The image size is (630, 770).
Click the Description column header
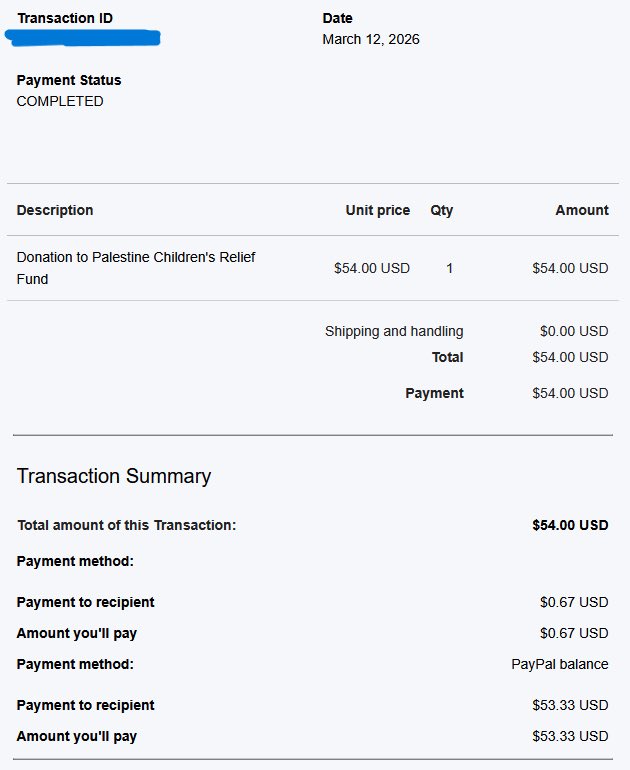click(55, 210)
